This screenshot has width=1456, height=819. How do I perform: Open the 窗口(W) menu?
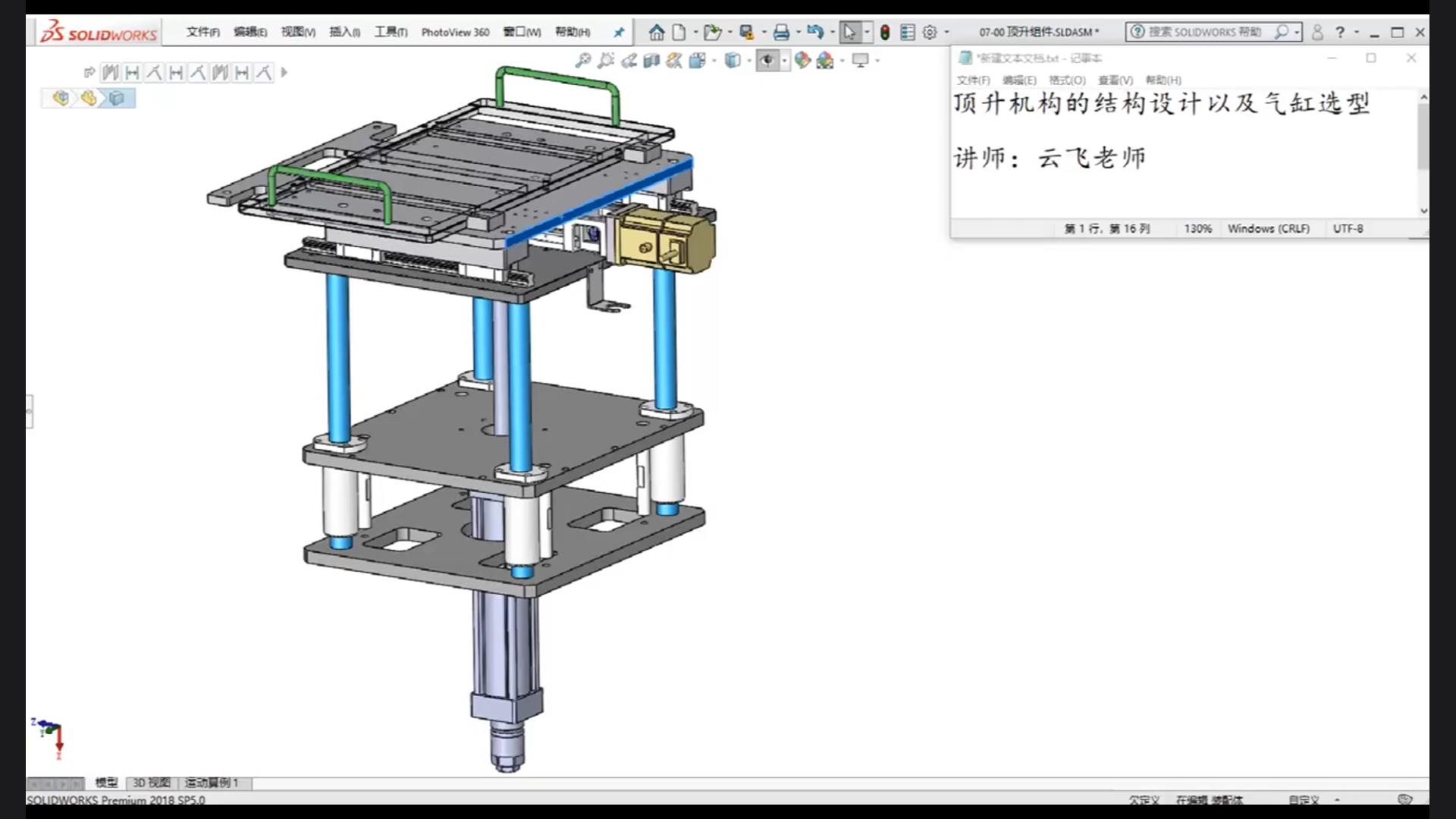pos(522,32)
